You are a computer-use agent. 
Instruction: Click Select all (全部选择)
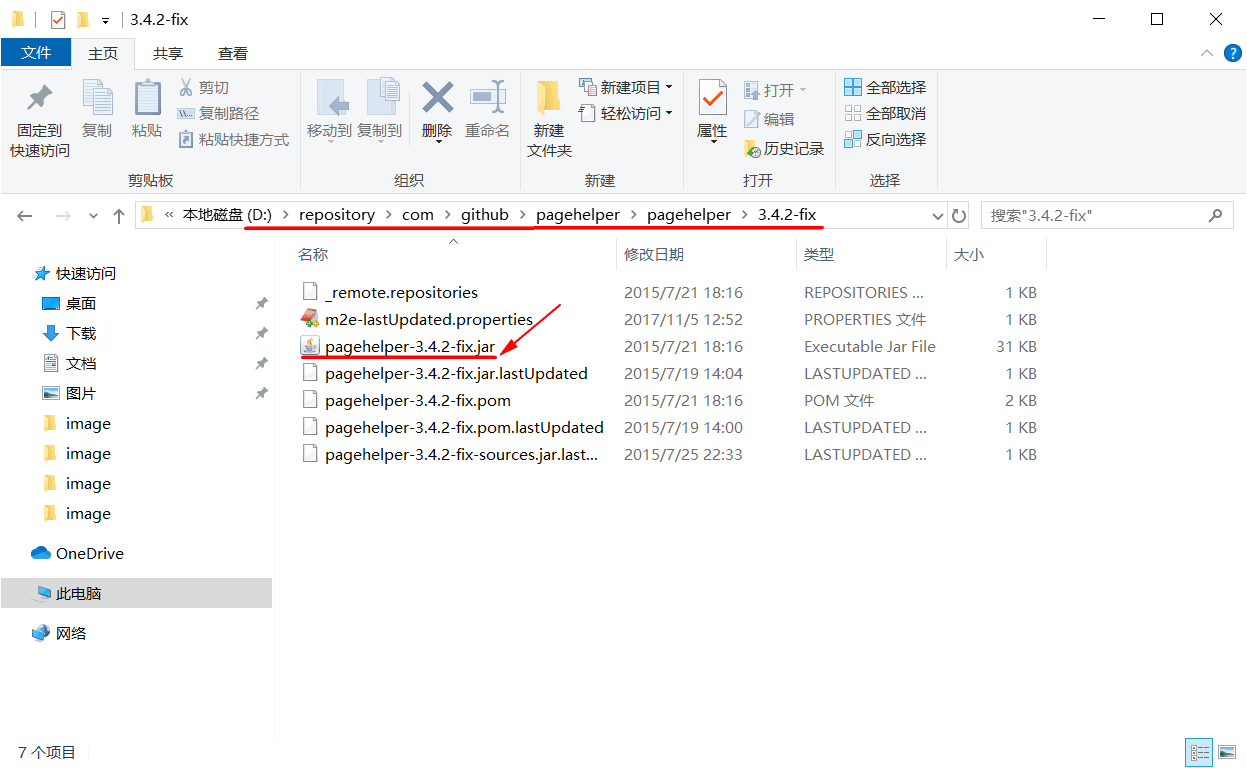click(x=885, y=88)
